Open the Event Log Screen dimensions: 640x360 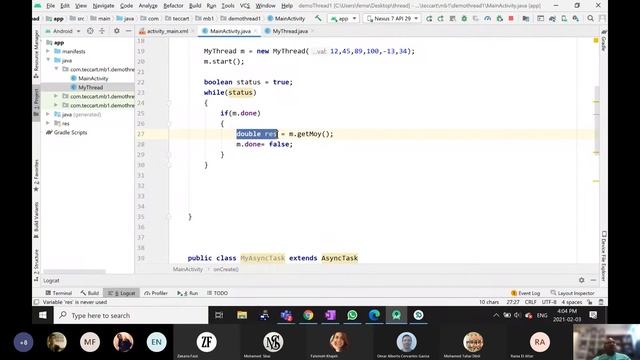(525, 293)
